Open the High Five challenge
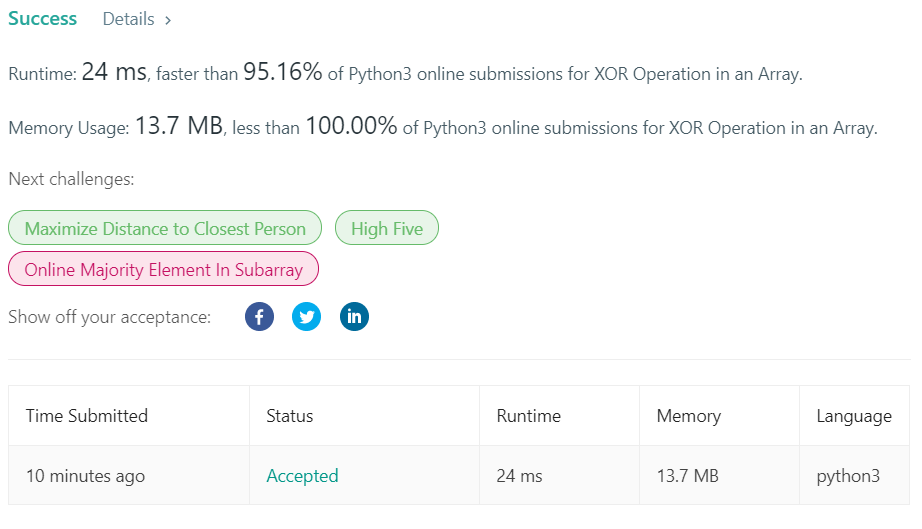The width and height of the screenshot is (922, 529). (x=387, y=228)
